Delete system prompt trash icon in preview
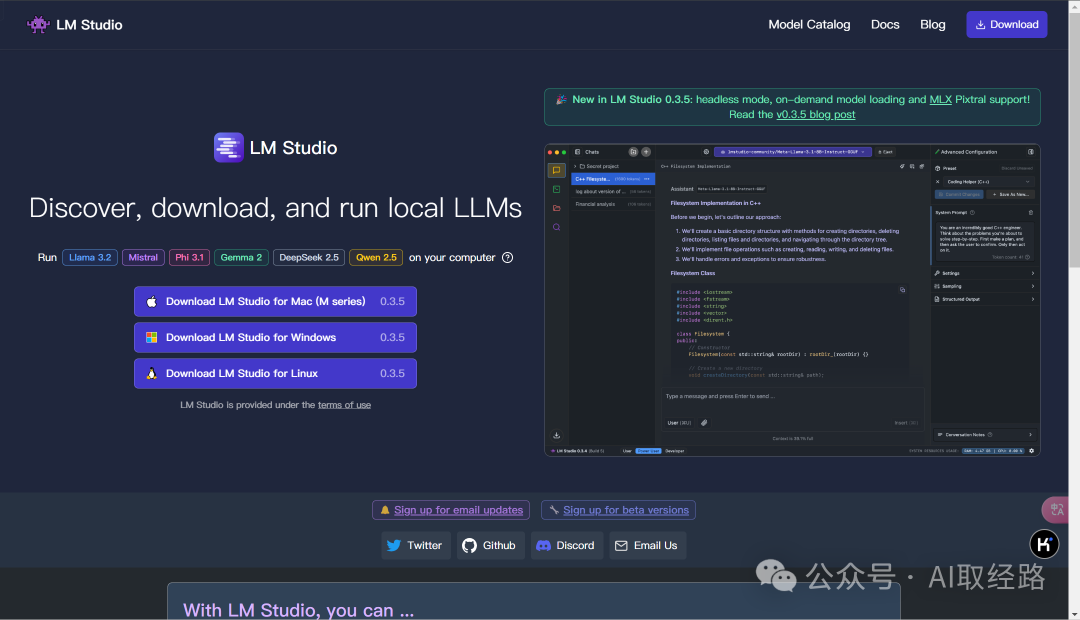Screen dimensions: 1080x620 click(1030, 212)
